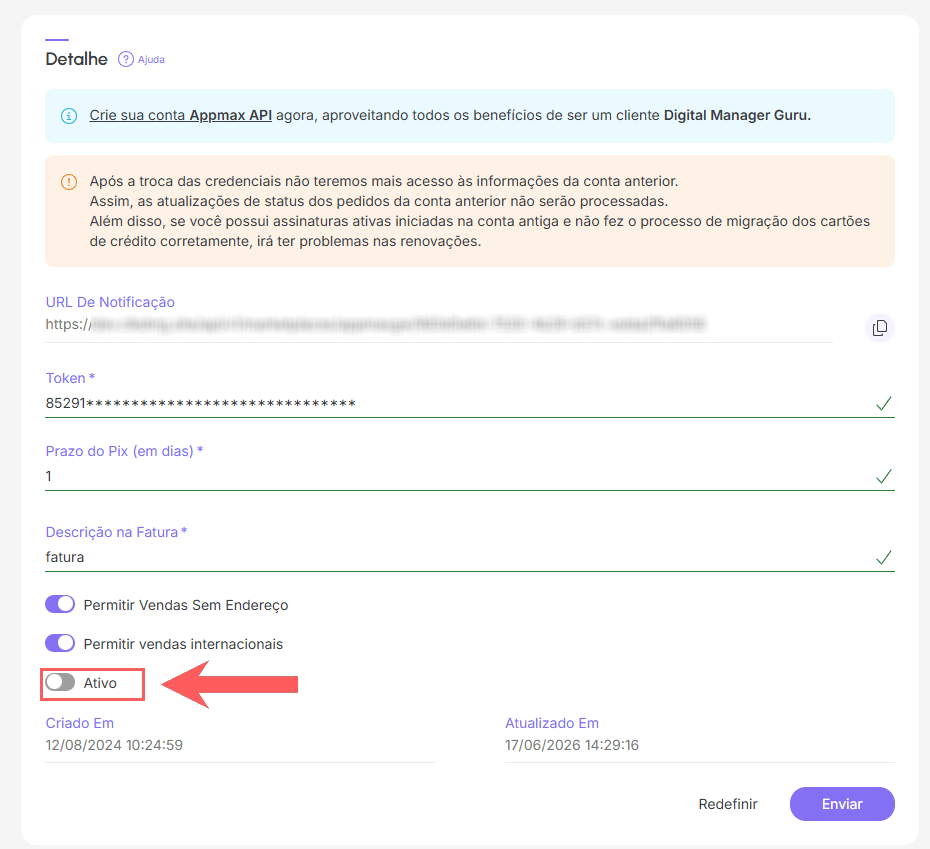Click the Descrição na Fatura green checkmark
This screenshot has width=930, height=849.
[883, 557]
